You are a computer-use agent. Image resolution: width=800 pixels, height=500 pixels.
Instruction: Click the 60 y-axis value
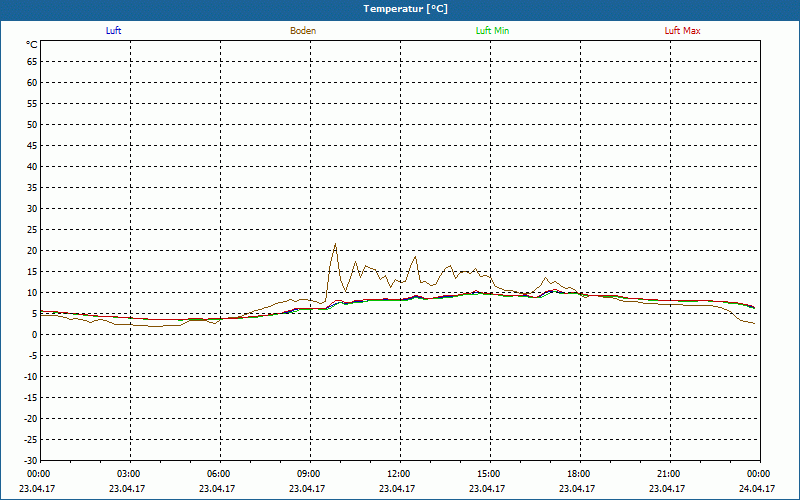(32, 83)
